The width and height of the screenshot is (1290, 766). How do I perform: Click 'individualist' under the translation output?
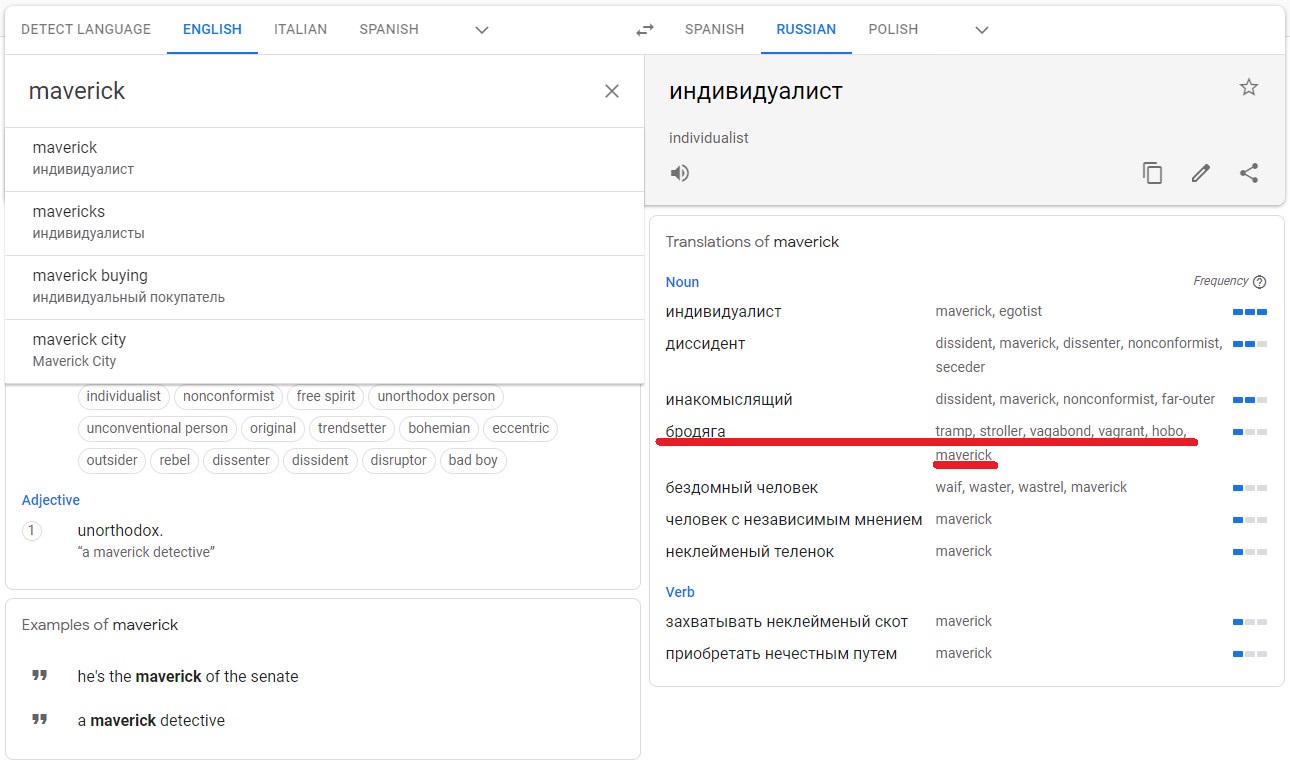tap(709, 138)
